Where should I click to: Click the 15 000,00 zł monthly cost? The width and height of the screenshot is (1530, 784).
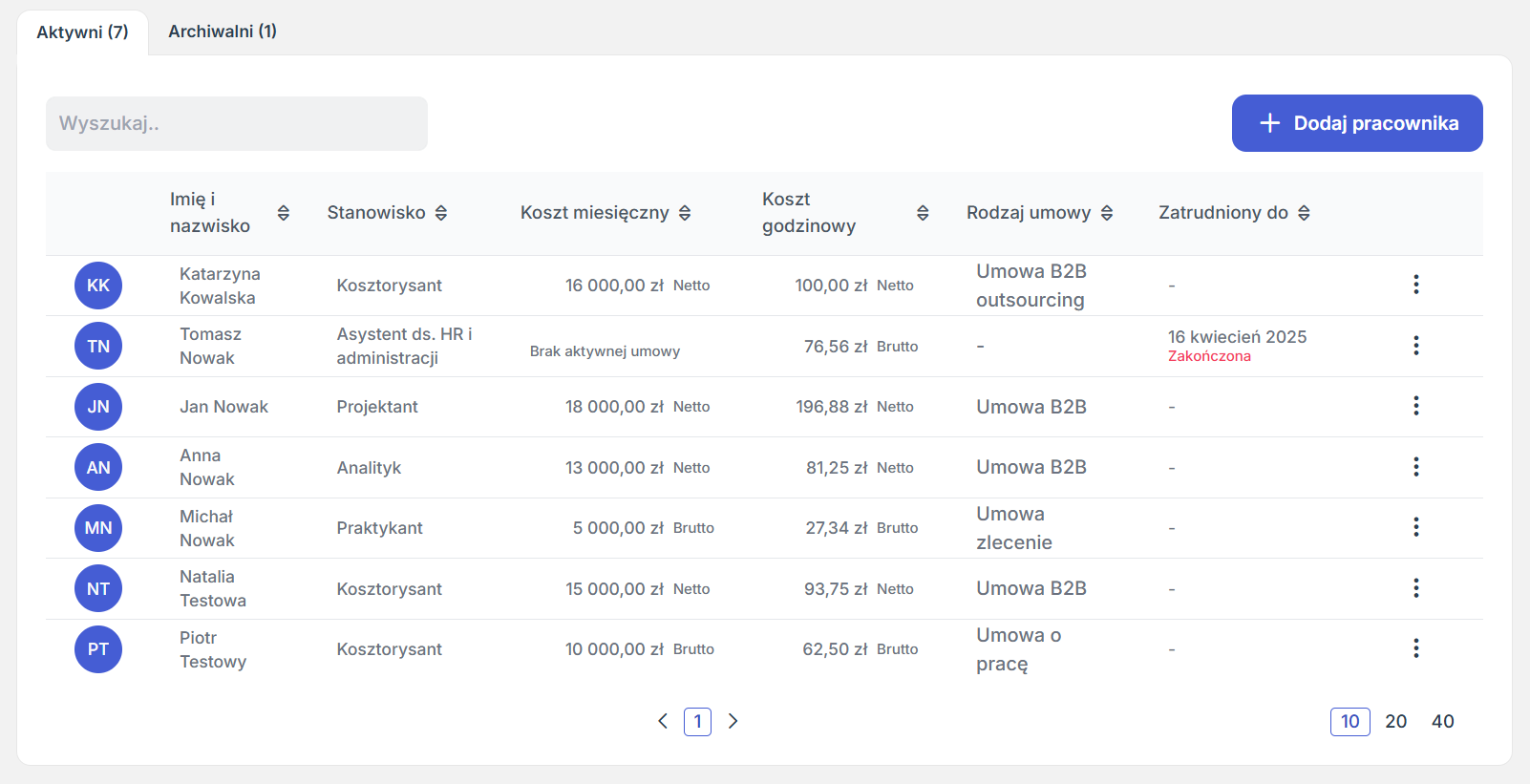[614, 589]
